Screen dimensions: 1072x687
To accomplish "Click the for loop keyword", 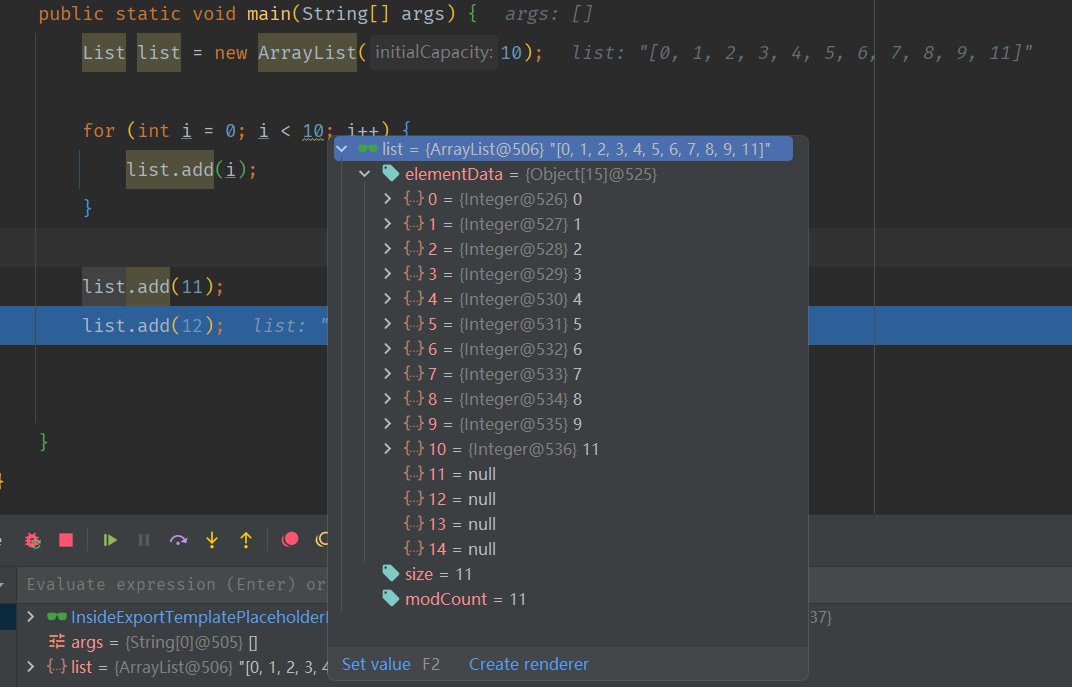I will coord(98,130).
